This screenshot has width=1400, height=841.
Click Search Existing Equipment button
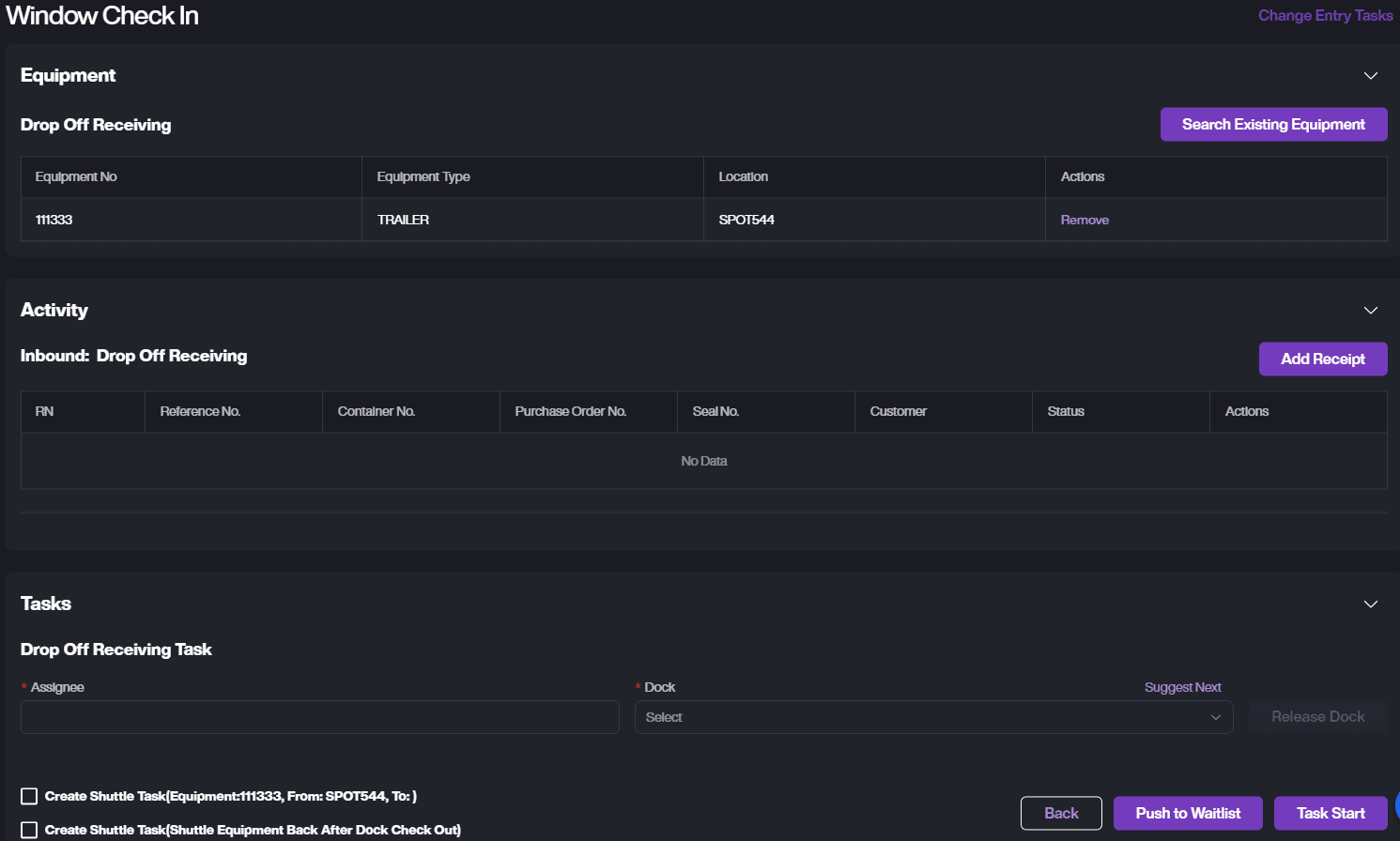tap(1272, 124)
